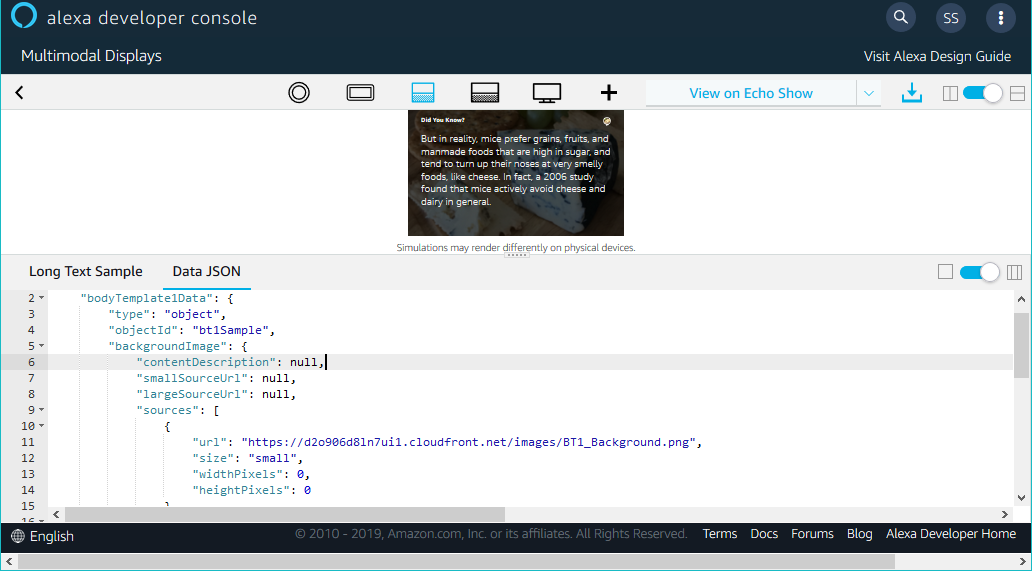
Task: Collapse the sources array fold arrow
Action: tap(41, 410)
